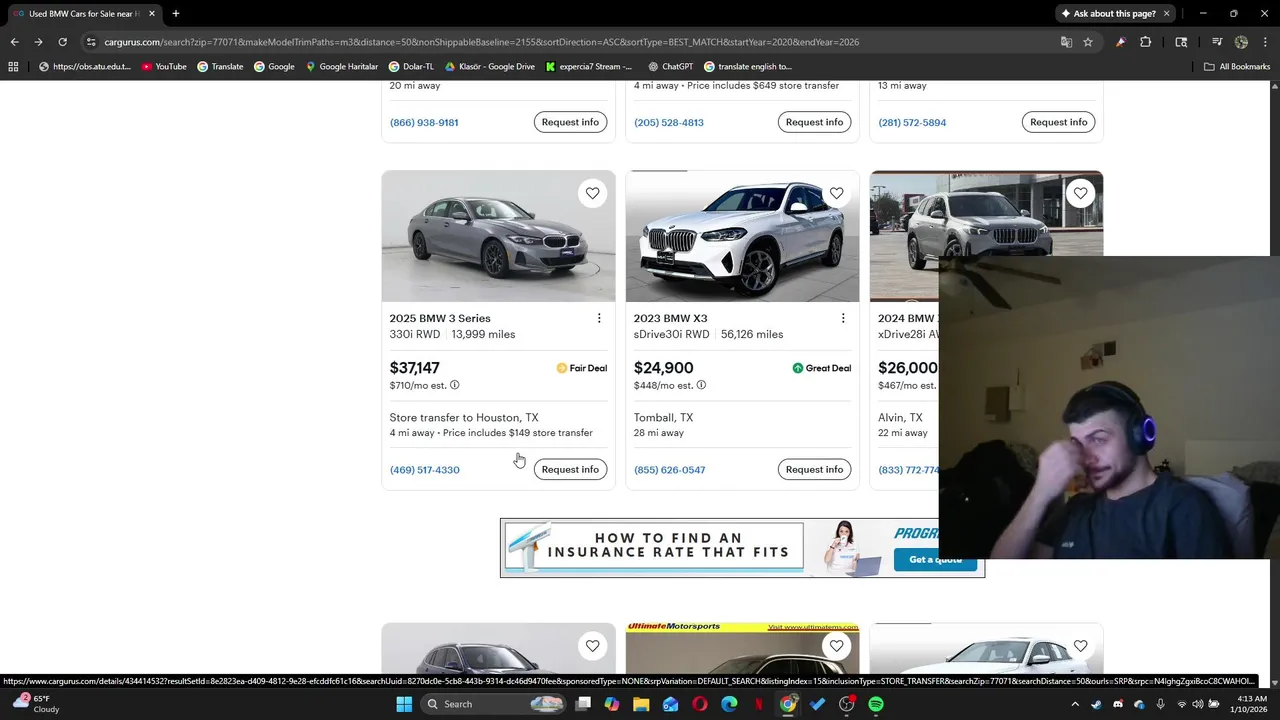The image size is (1280, 720).
Task: Open the Translate bookmark
Action: click(x=220, y=66)
